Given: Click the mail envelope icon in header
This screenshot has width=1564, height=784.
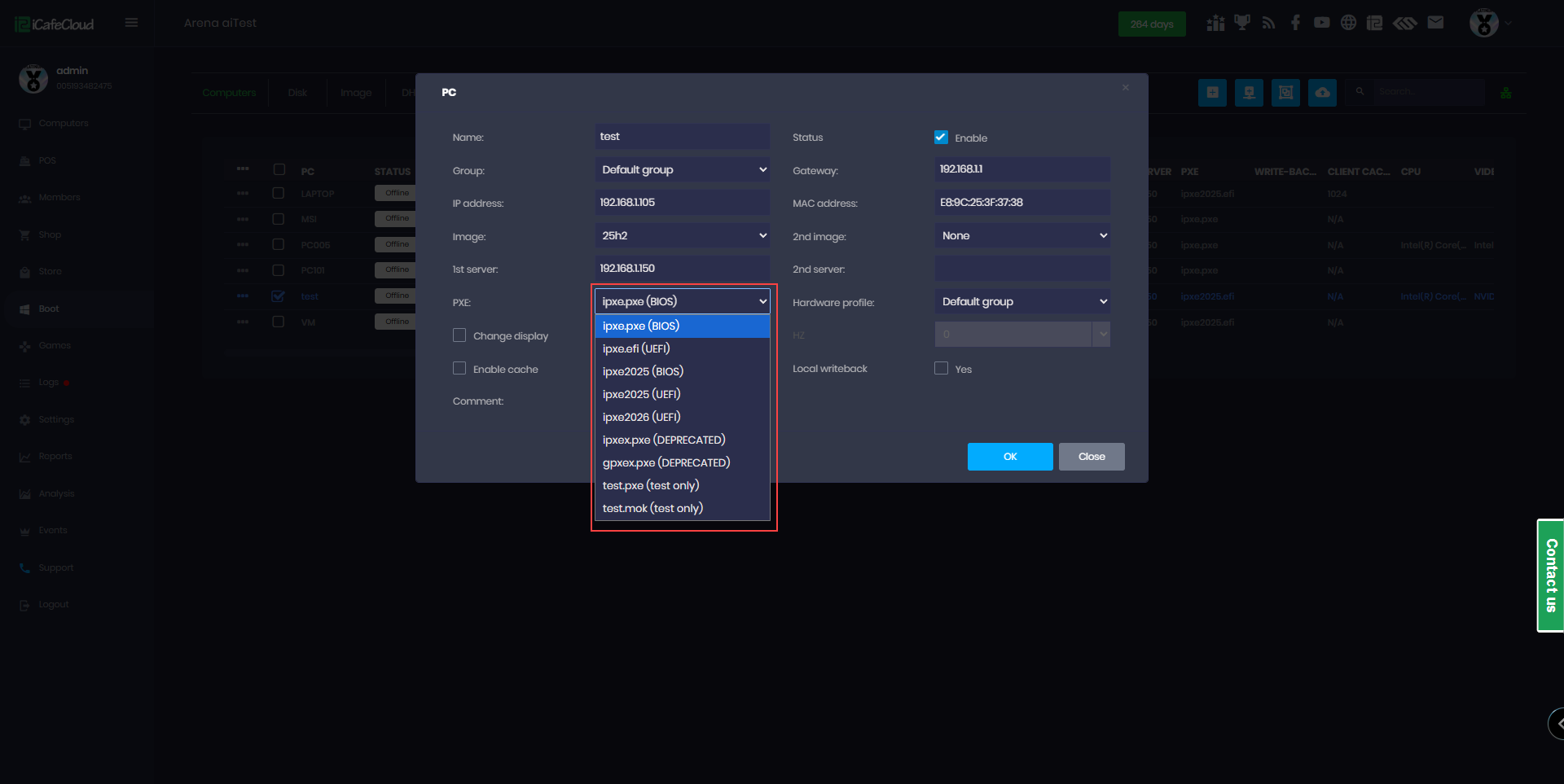Looking at the screenshot, I should click(1436, 23).
